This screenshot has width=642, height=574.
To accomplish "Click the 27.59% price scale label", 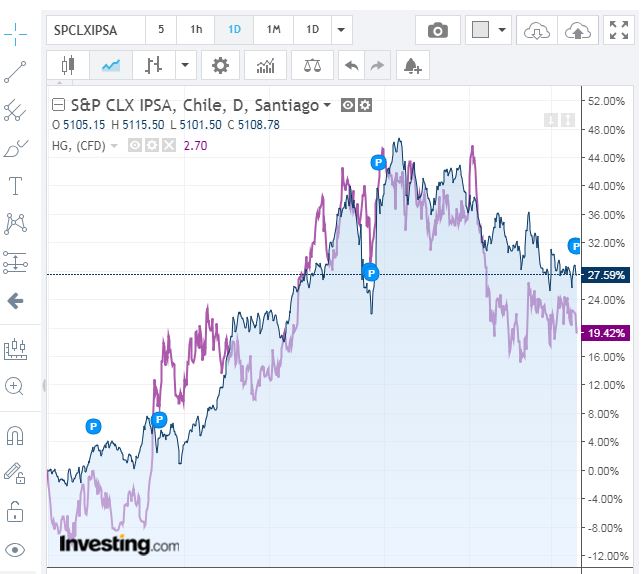I will point(606,275).
